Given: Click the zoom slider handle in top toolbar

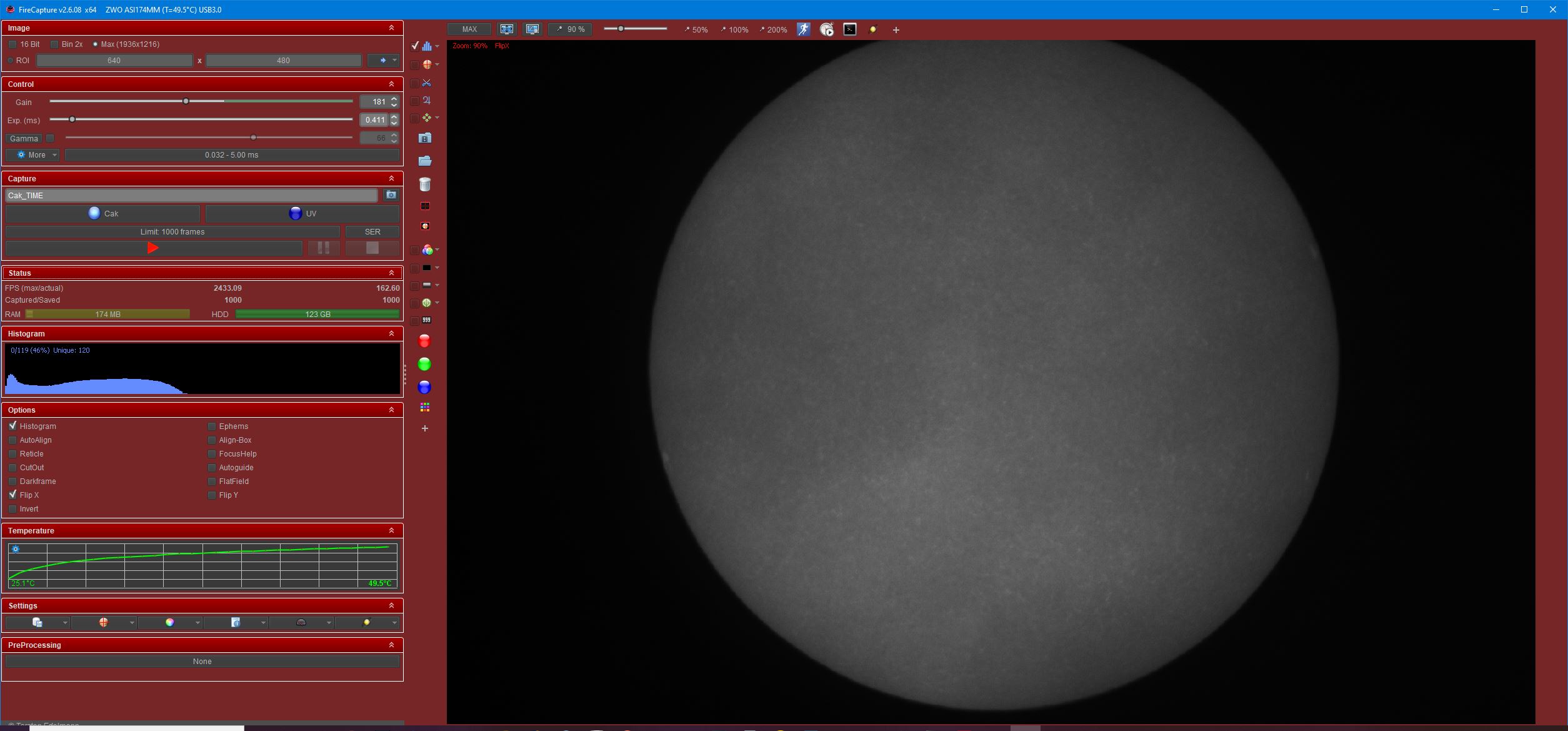Looking at the screenshot, I should point(621,29).
